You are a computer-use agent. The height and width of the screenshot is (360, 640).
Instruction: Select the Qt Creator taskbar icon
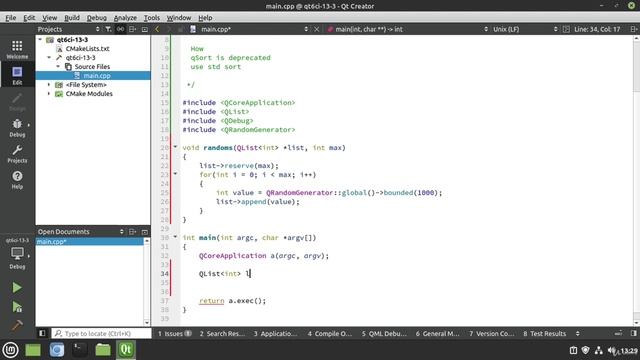(x=126, y=350)
